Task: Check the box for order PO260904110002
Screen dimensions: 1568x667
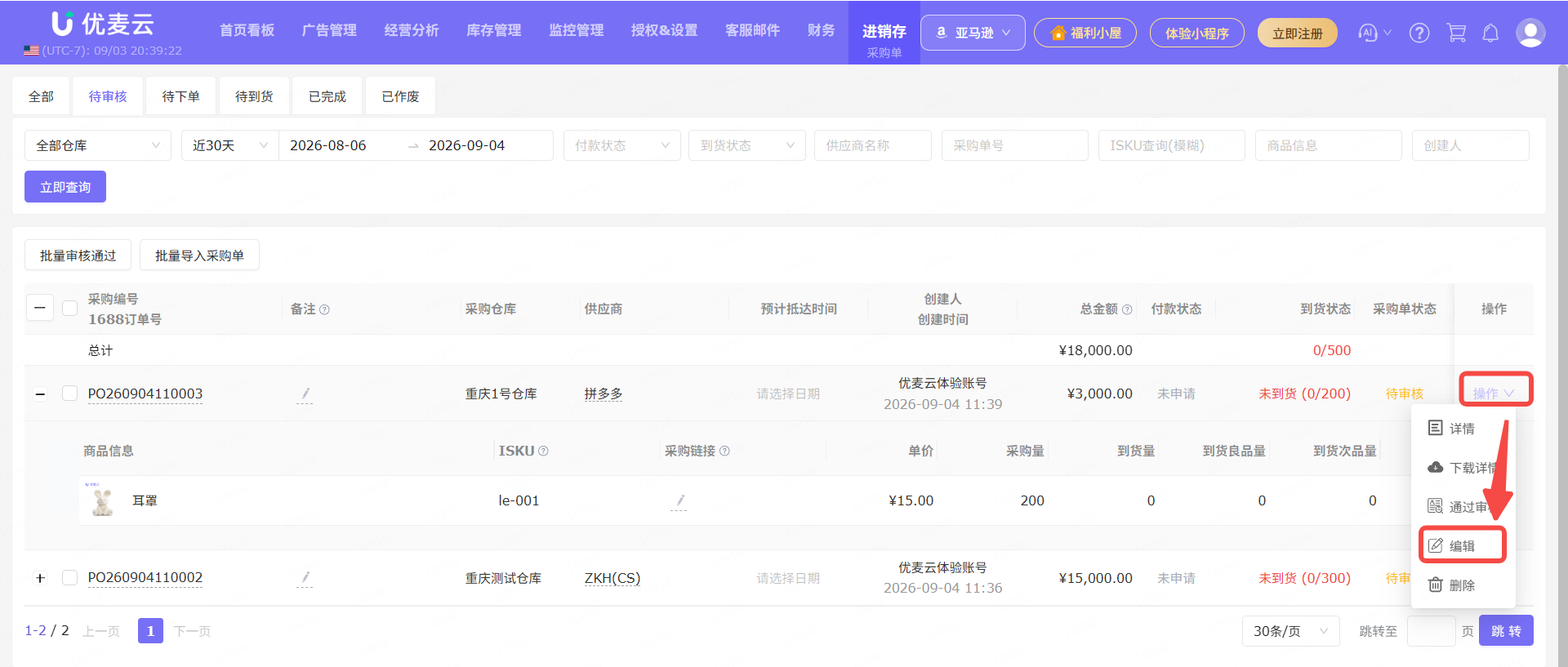Action: point(70,577)
